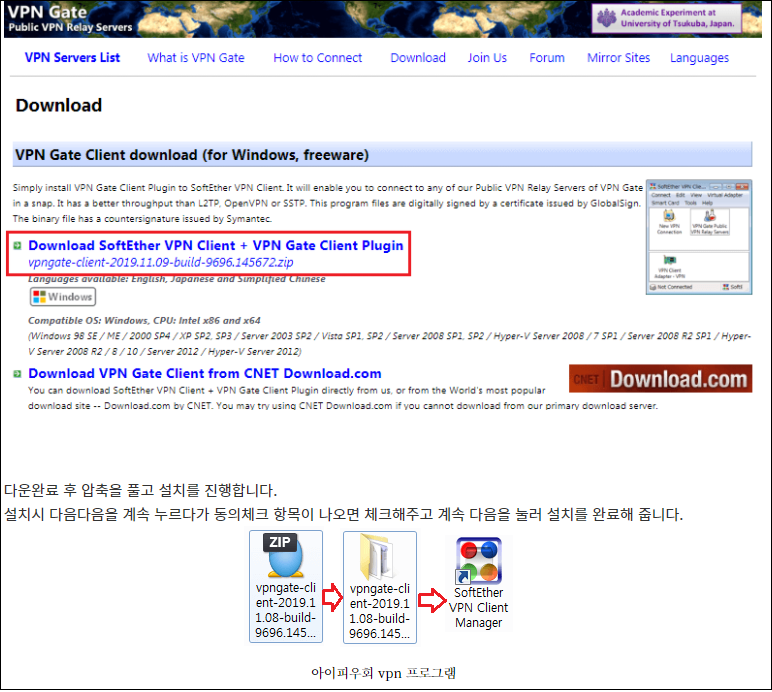This screenshot has height=692, width=772.
Task: Click Download SoftEther VPN Client + Plugin link
Action: point(216,245)
